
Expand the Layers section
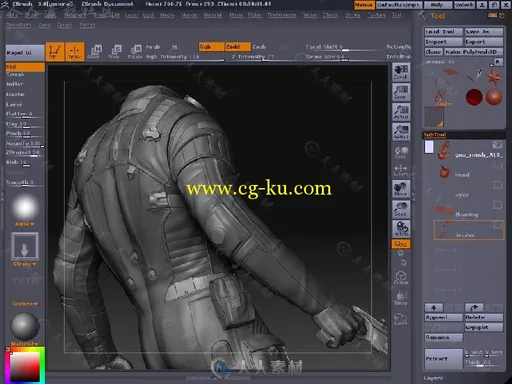pos(433,378)
